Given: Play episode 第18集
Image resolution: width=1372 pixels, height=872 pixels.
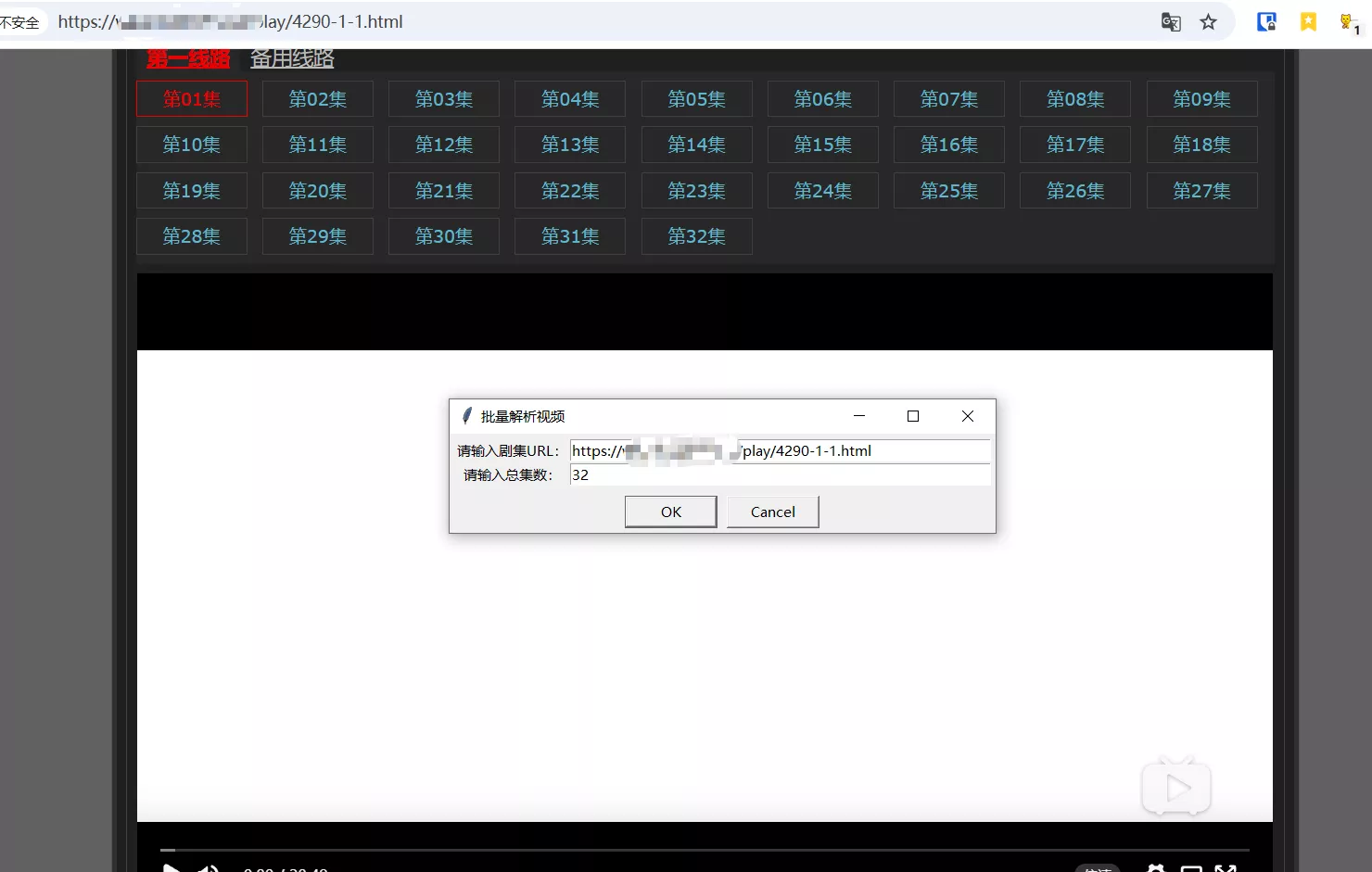Looking at the screenshot, I should (1202, 145).
